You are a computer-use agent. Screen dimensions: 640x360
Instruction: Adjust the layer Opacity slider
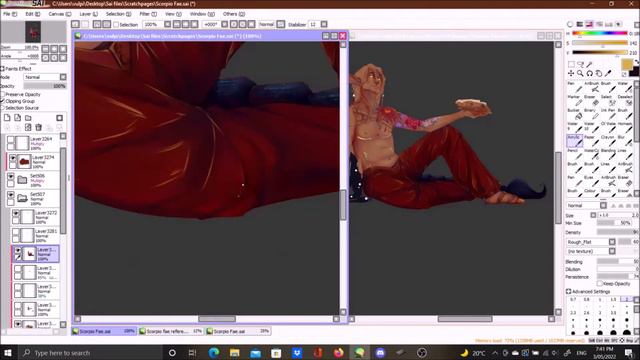click(45, 86)
